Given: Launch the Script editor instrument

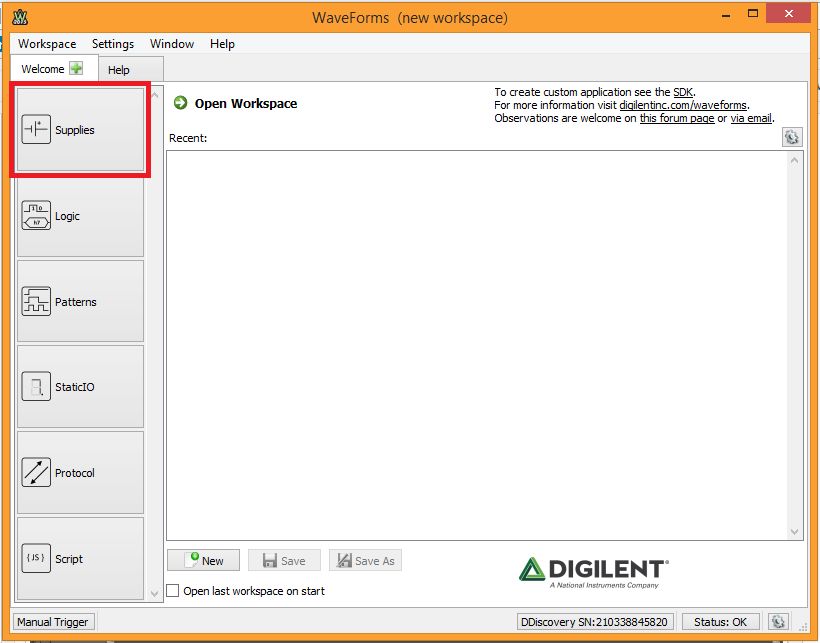Looking at the screenshot, I should [x=80, y=558].
